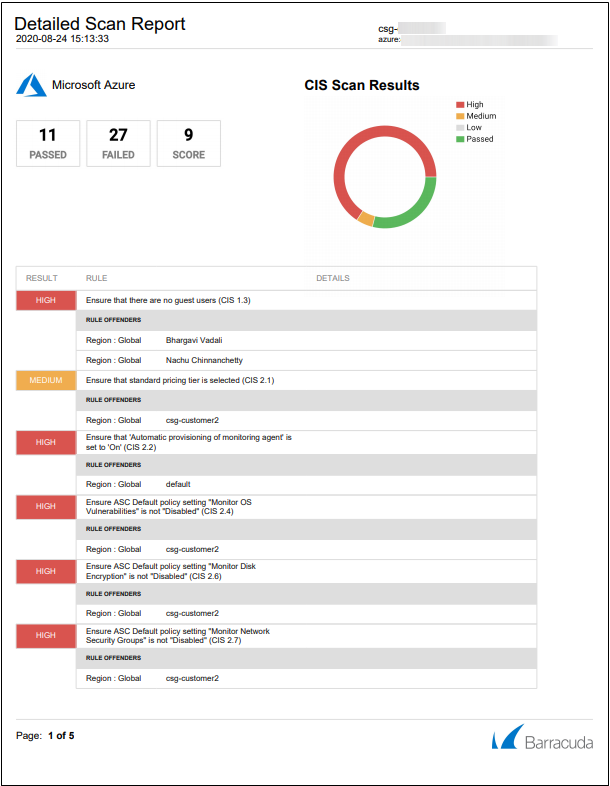The height and width of the screenshot is (786, 610).
Task: Select the 'Automatic provisioning of monitoring agent' rule
Action: (x=188, y=442)
